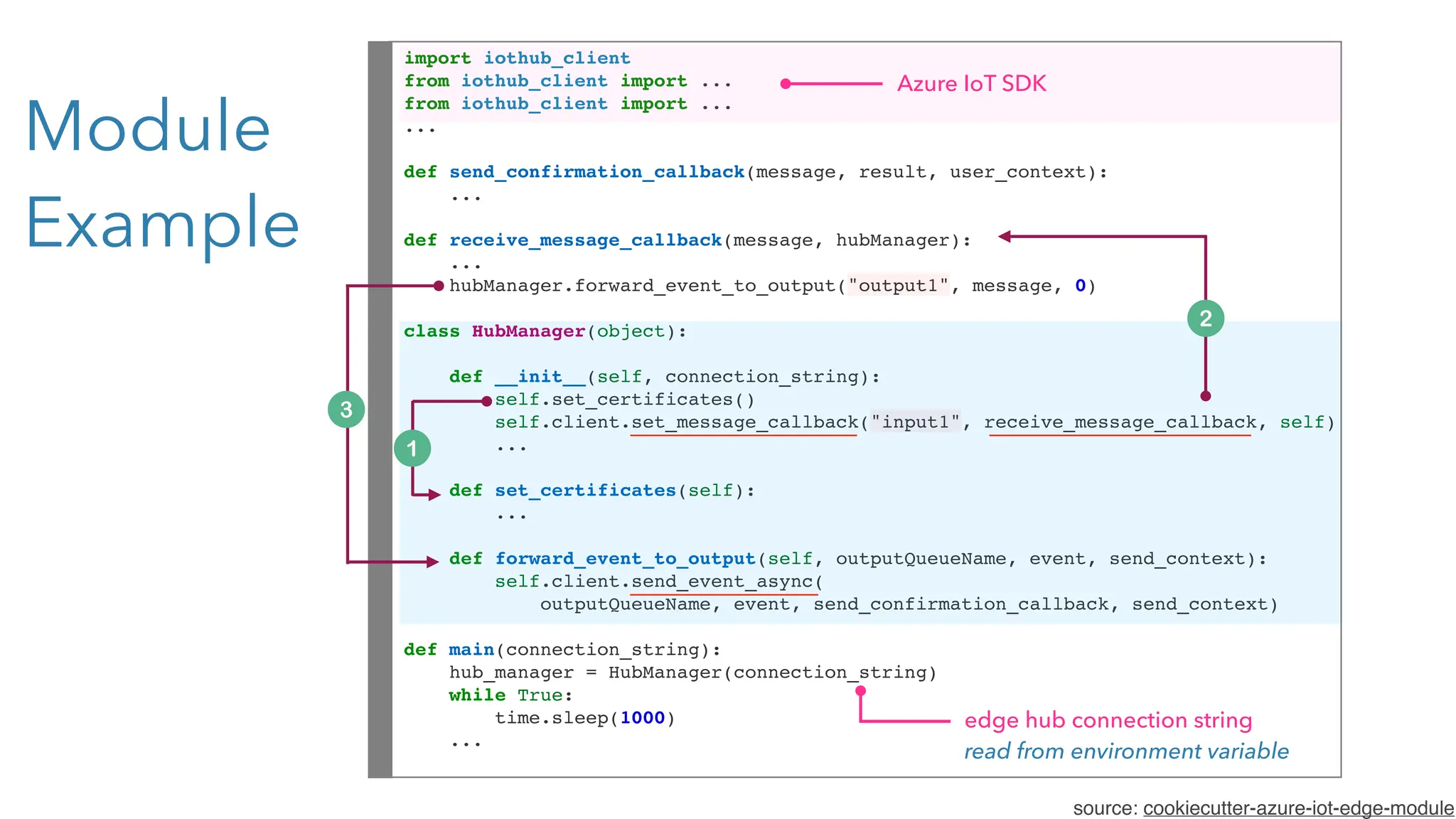Click the arrowhead pointing at def set_certificates
This screenshot has height=819, width=1456.
click(434, 495)
